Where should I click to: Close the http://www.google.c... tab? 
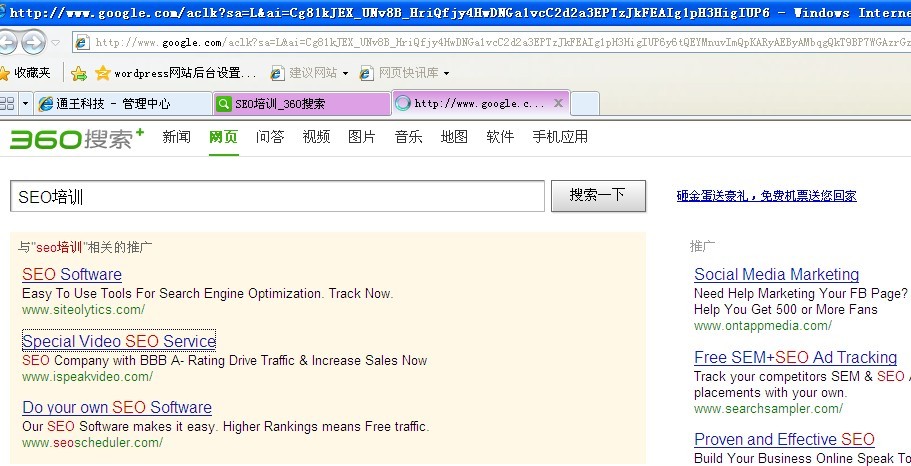(x=558, y=103)
